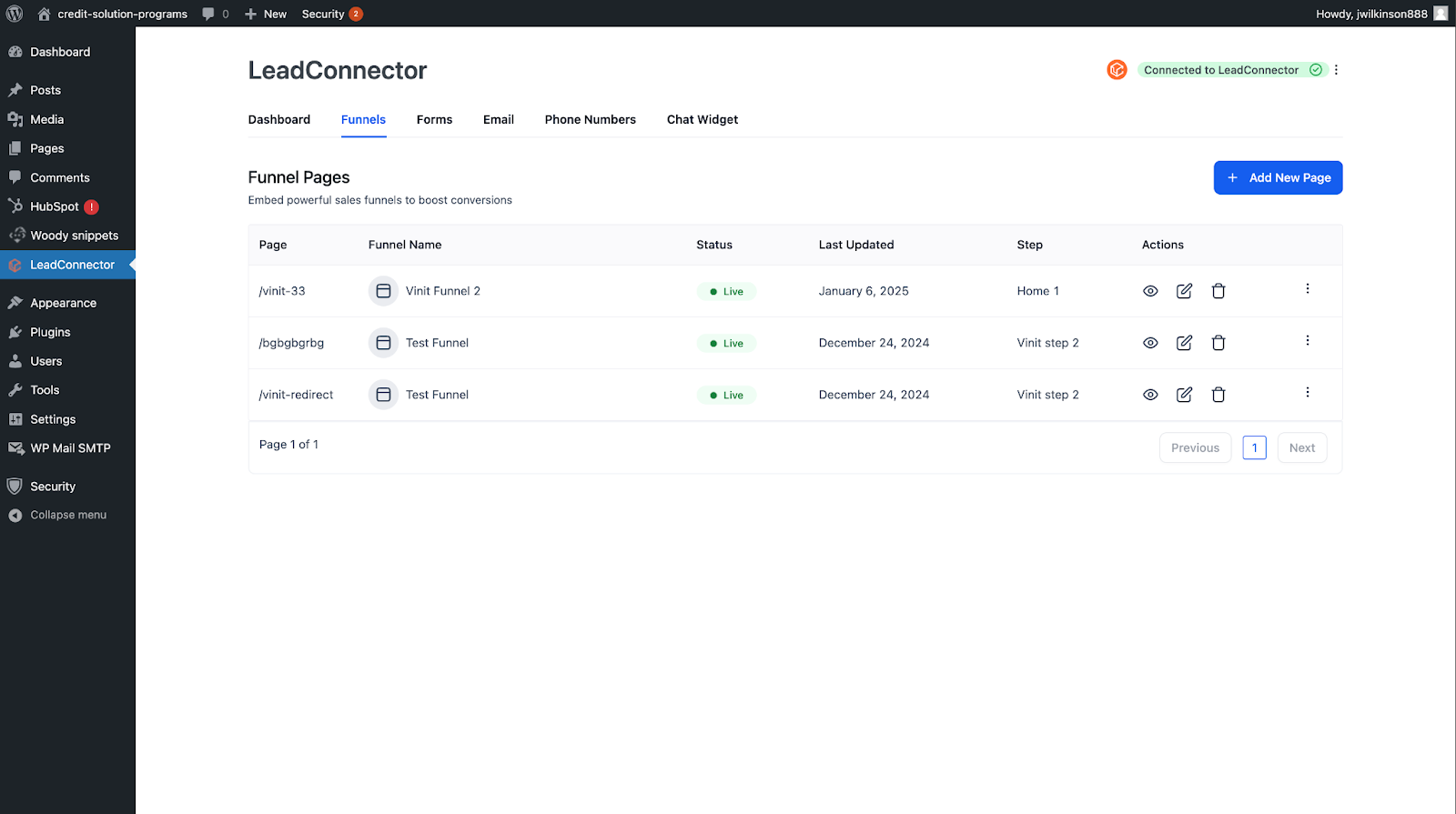The image size is (1456, 814).
Task: Click the trash icon for /vinit-redirect row
Action: pyautogui.click(x=1218, y=395)
